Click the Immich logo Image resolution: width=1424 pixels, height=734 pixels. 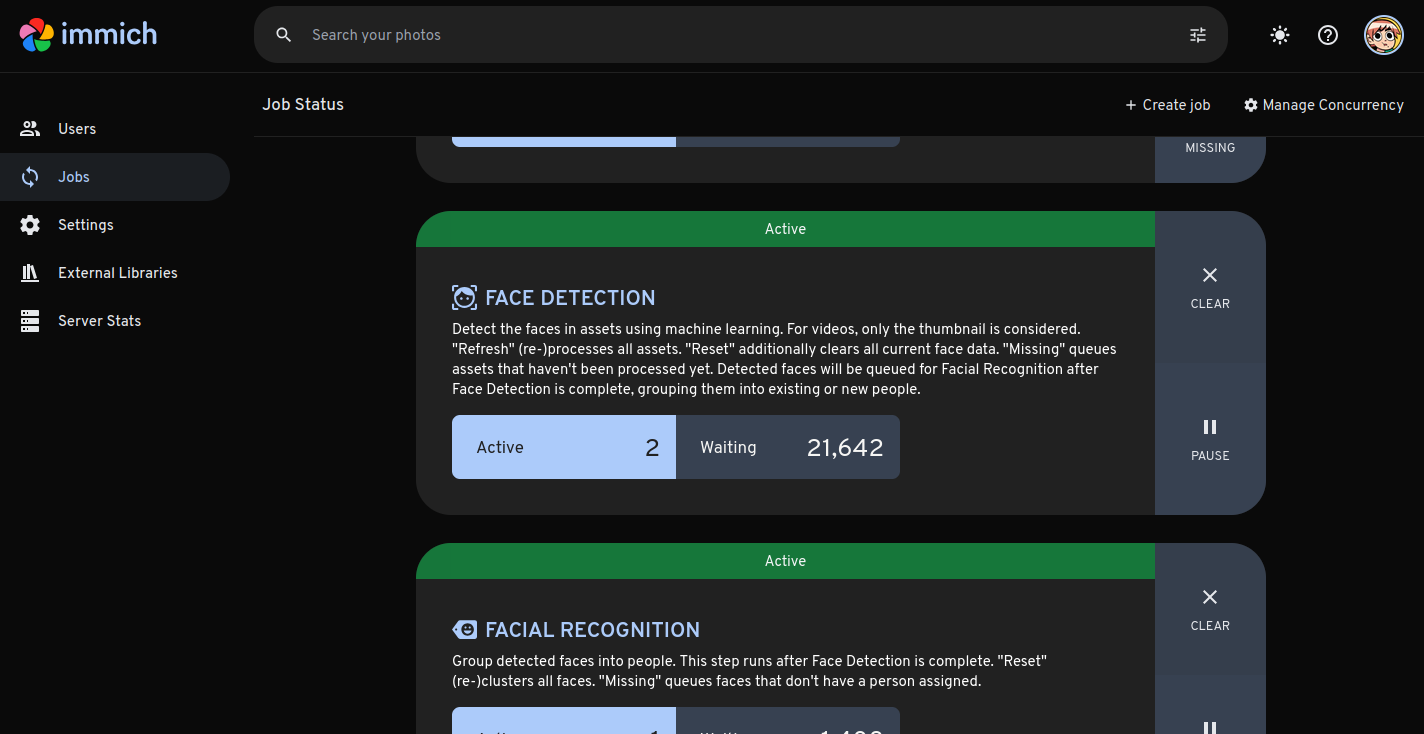tap(88, 34)
